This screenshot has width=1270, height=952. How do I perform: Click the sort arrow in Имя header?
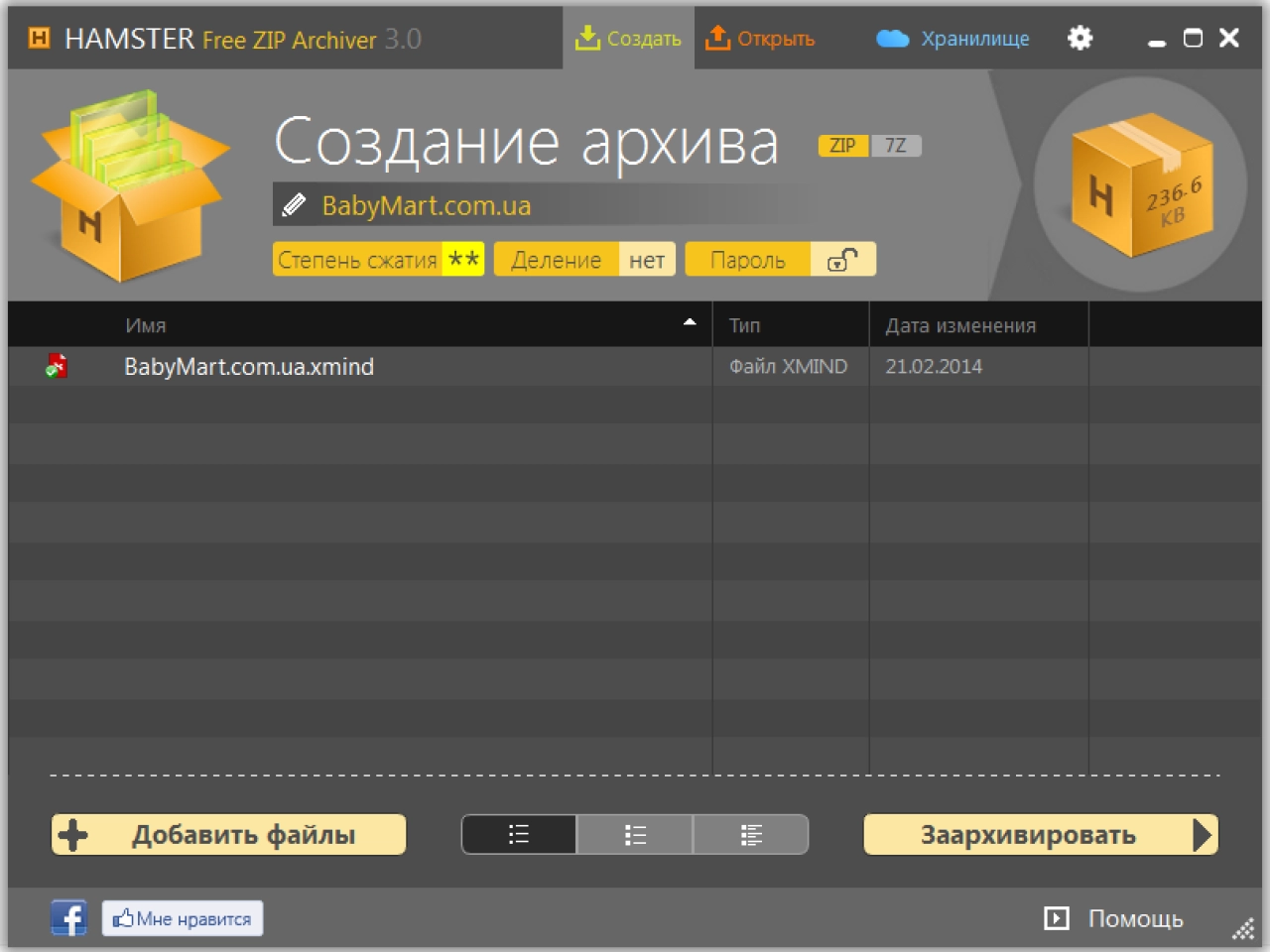click(690, 322)
